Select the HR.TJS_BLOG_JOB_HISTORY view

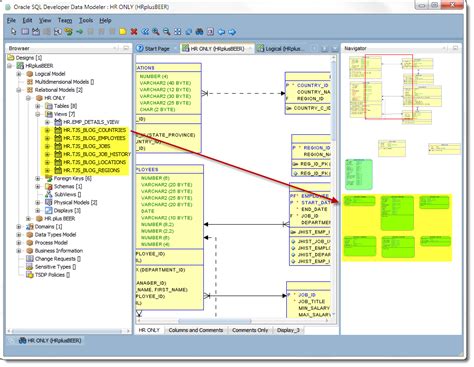pyautogui.click(x=97, y=154)
